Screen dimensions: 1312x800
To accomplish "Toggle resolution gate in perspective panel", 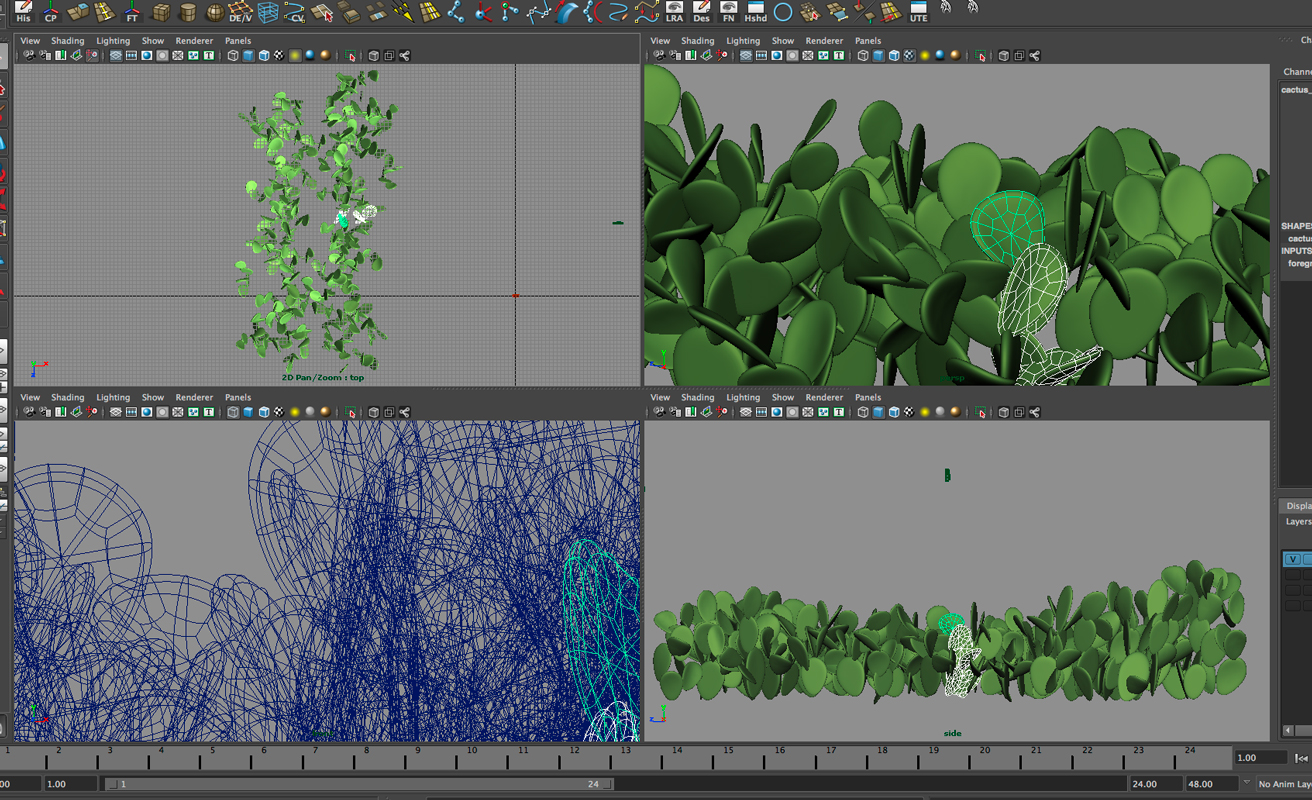I will 777,56.
